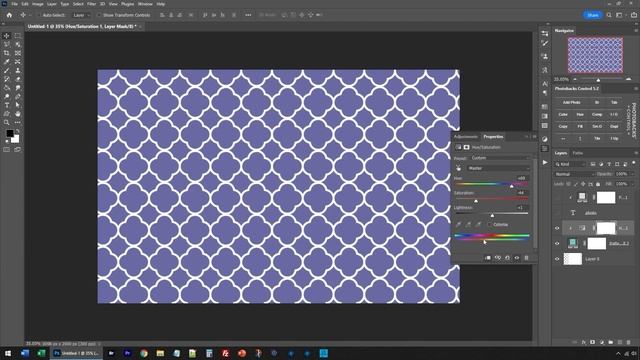The image size is (640, 360).
Task: Open Layers panel flyout menu
Action: click(x=636, y=153)
